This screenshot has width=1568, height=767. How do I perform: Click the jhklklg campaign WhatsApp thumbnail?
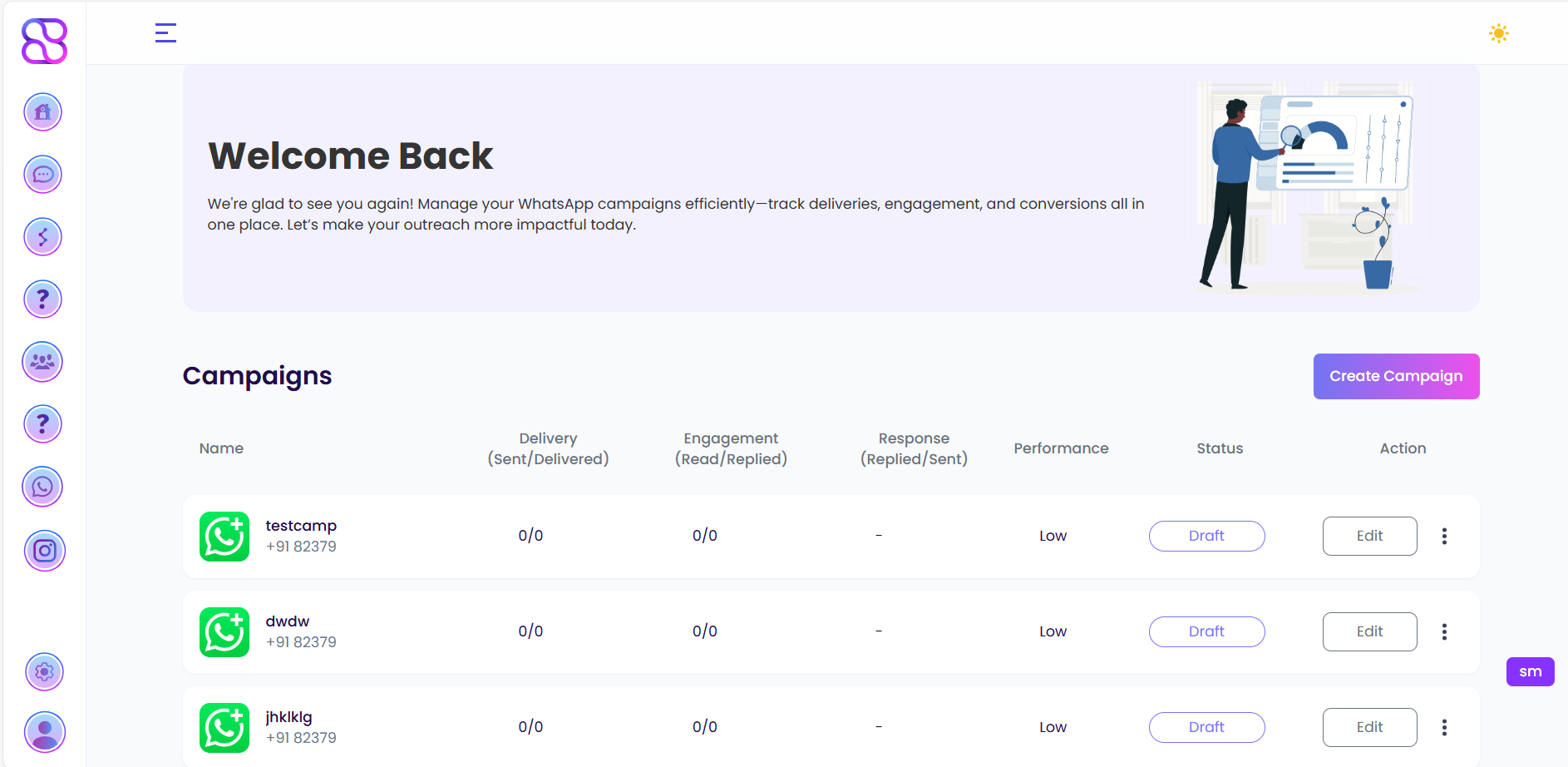(x=224, y=728)
